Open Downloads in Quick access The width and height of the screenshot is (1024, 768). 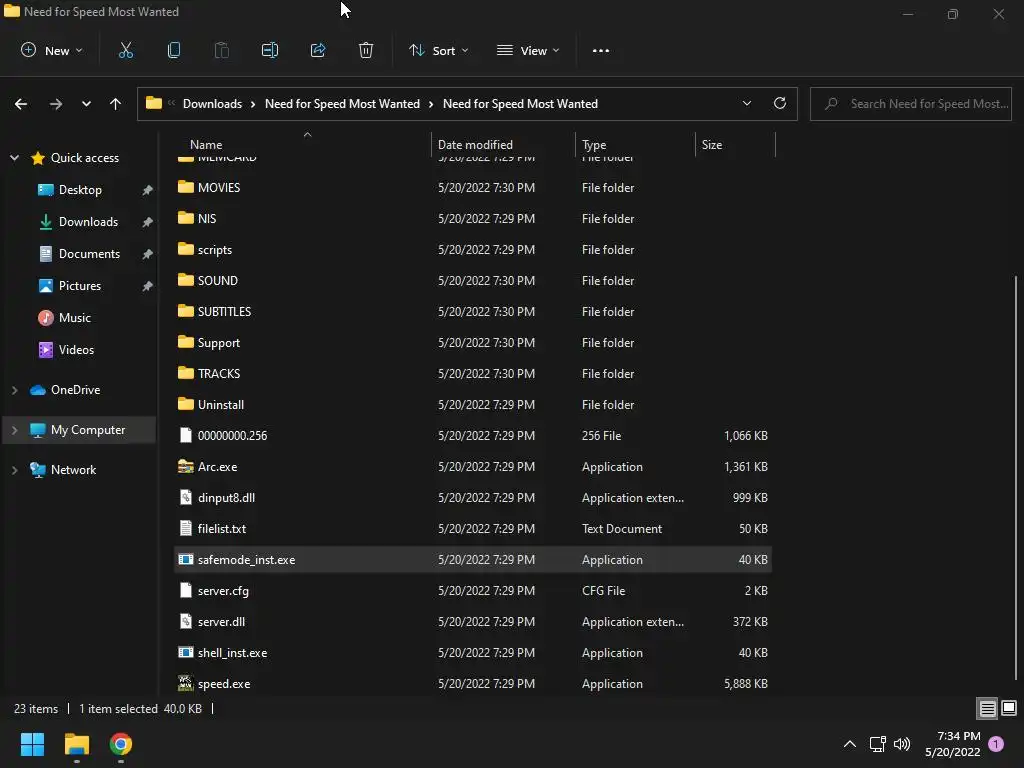coord(88,221)
